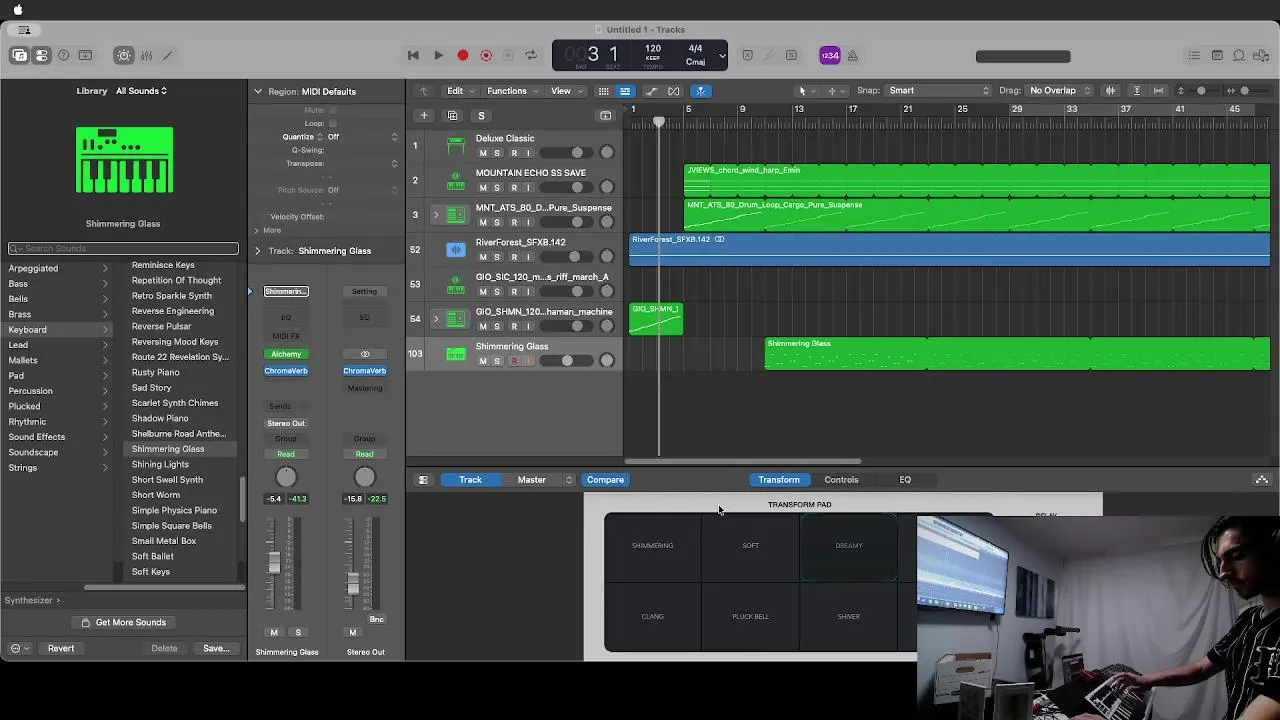Show automation button in Tracks toolbar
Viewport: 1280px width, 720px height.
[x=651, y=91]
